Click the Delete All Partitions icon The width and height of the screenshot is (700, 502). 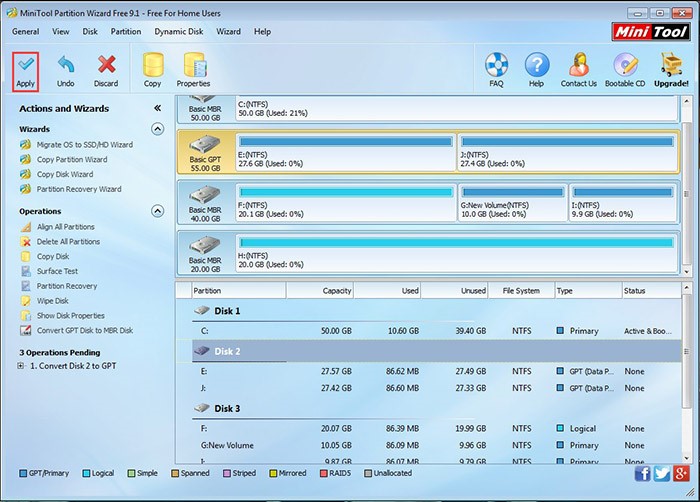pyautogui.click(x=26, y=242)
